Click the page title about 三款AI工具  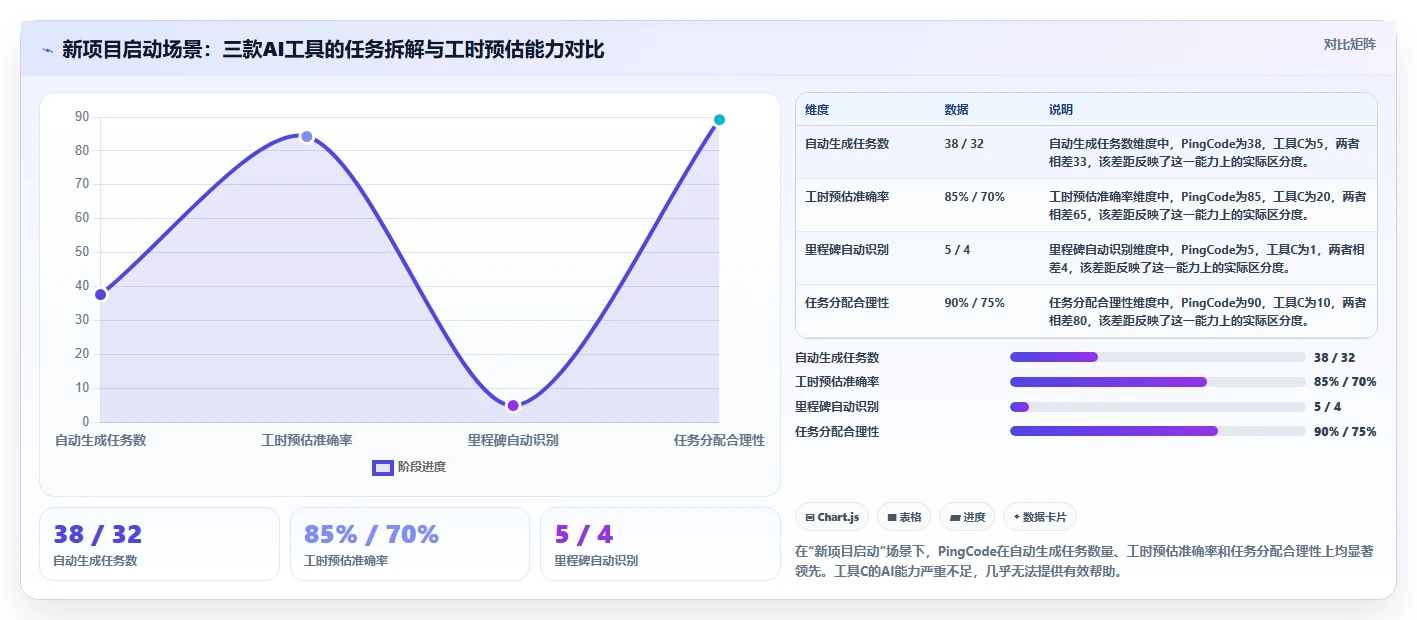pyautogui.click(x=333, y=49)
